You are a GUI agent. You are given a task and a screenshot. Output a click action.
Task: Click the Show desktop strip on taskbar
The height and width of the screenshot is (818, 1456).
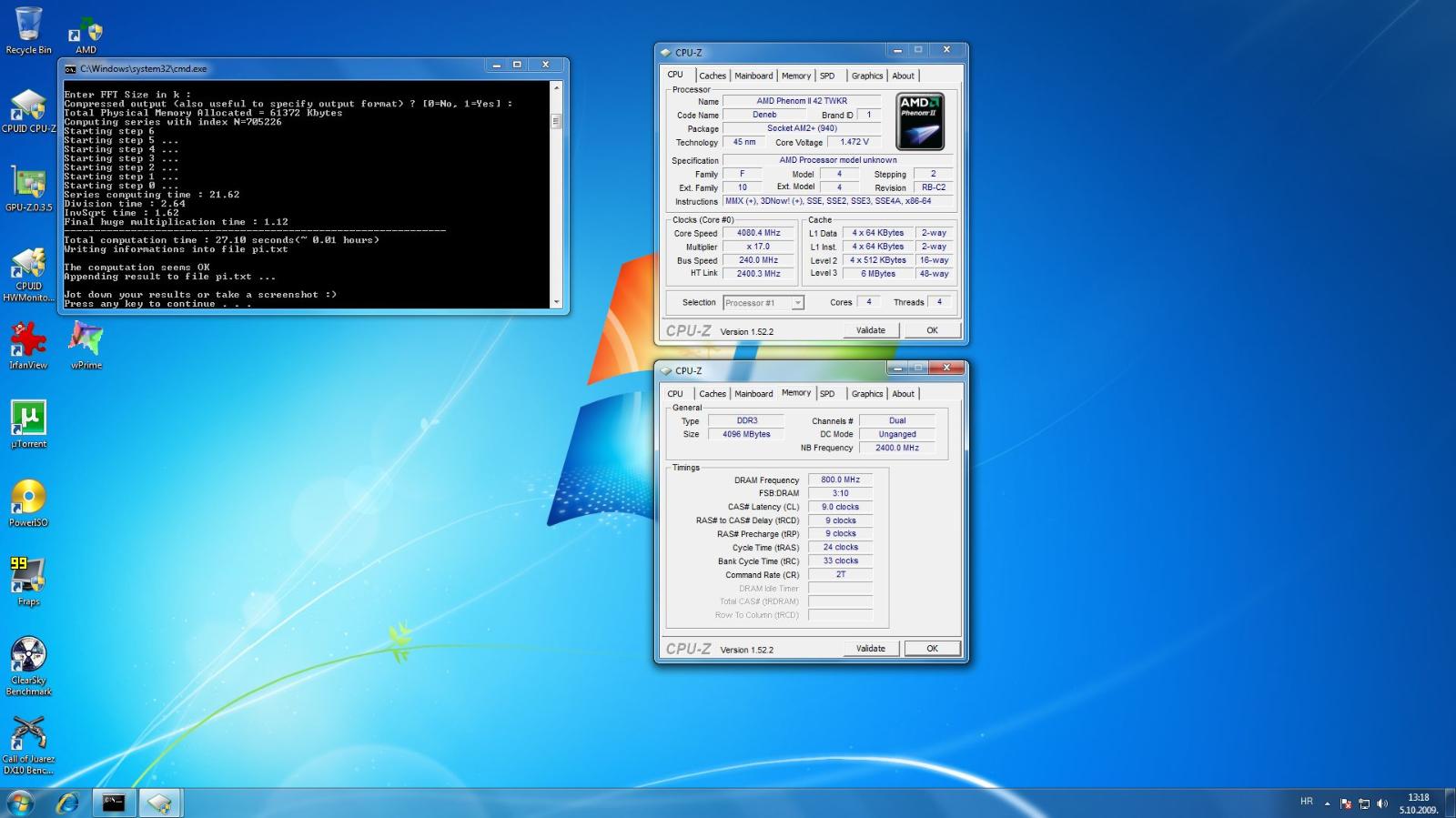pos(1450,803)
